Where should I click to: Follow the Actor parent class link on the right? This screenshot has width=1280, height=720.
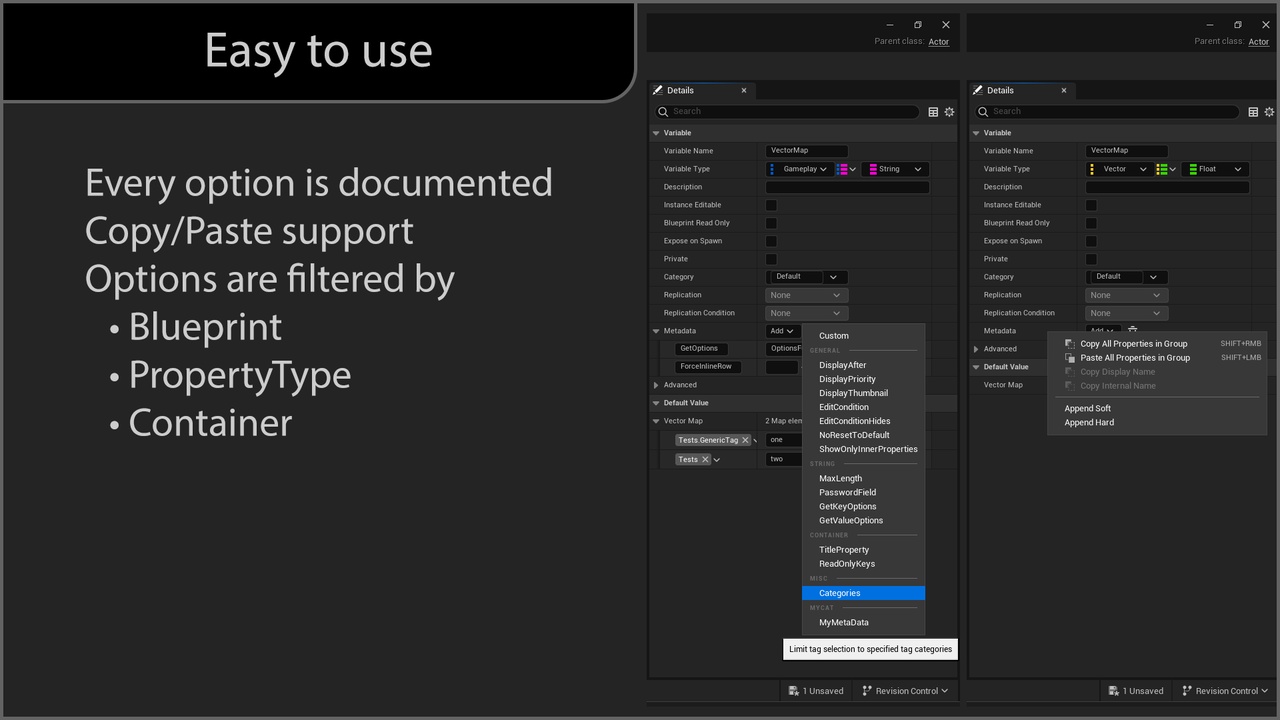point(1259,42)
